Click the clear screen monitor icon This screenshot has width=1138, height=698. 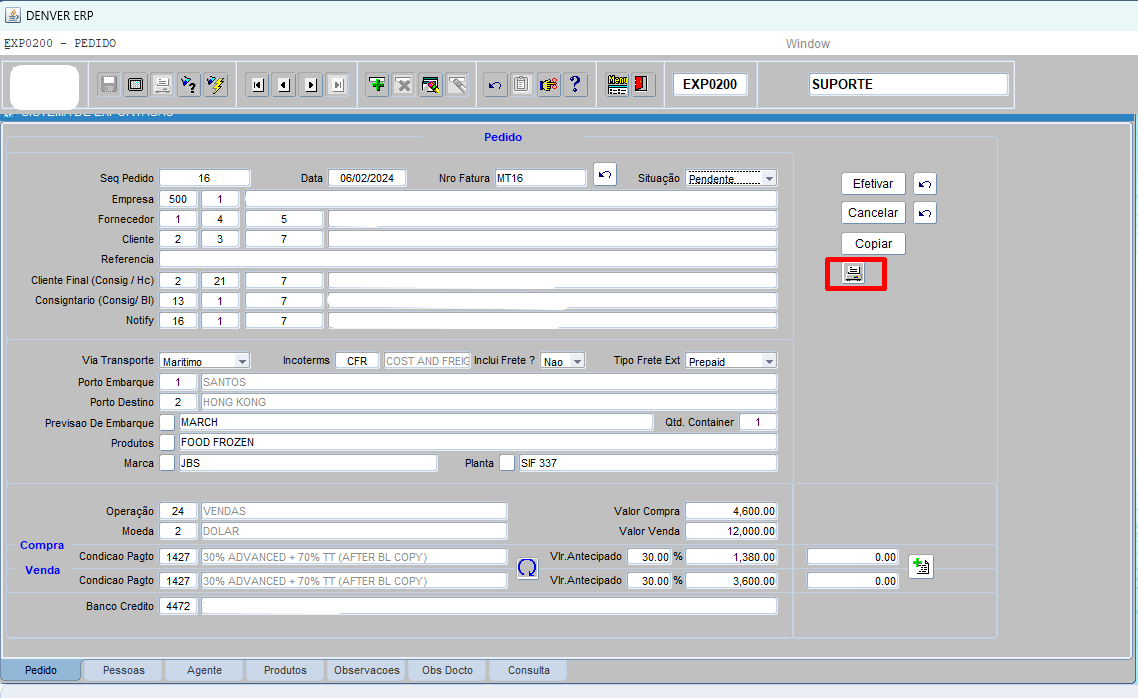click(x=136, y=85)
